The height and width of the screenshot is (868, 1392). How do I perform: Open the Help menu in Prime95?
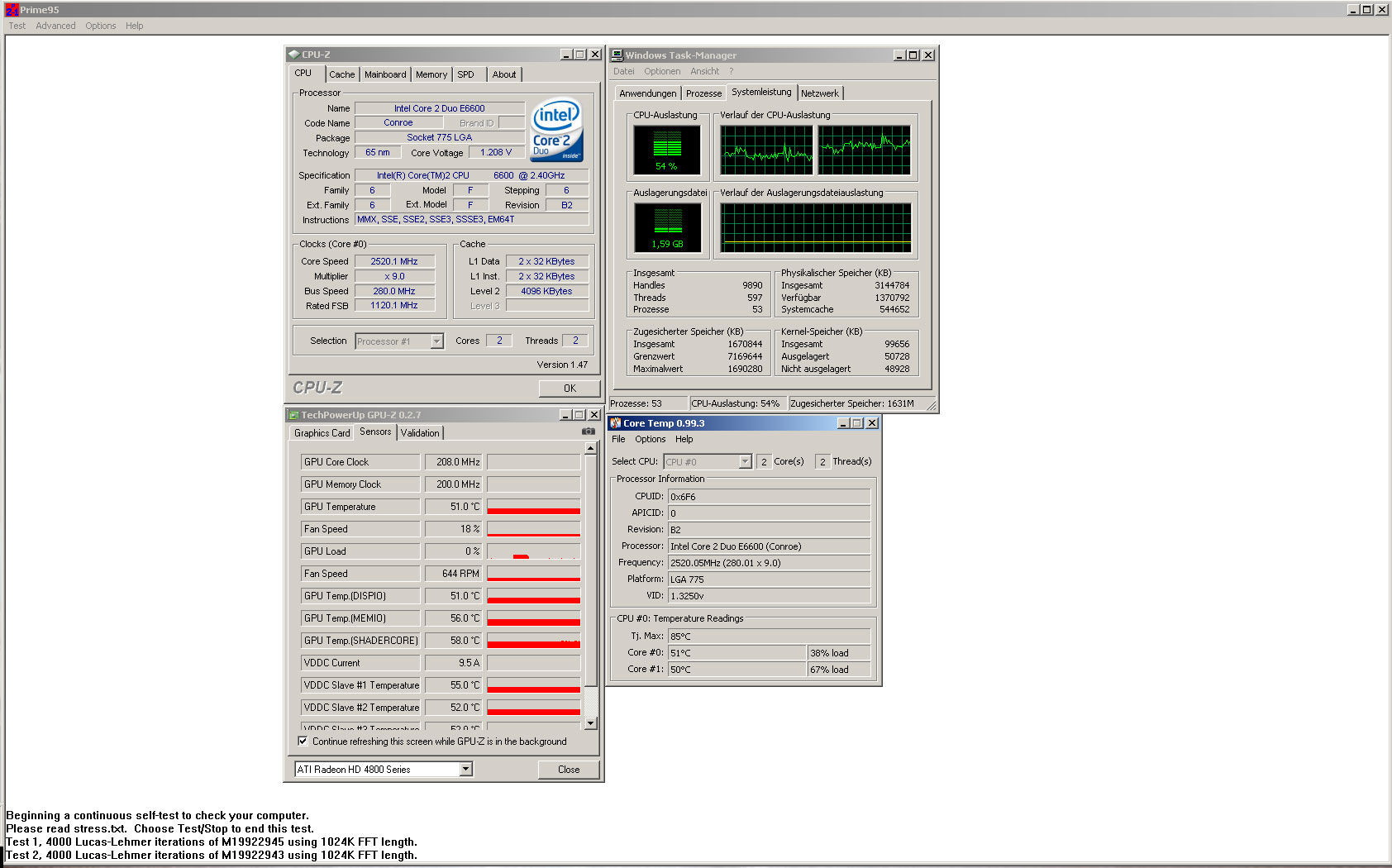(135, 26)
